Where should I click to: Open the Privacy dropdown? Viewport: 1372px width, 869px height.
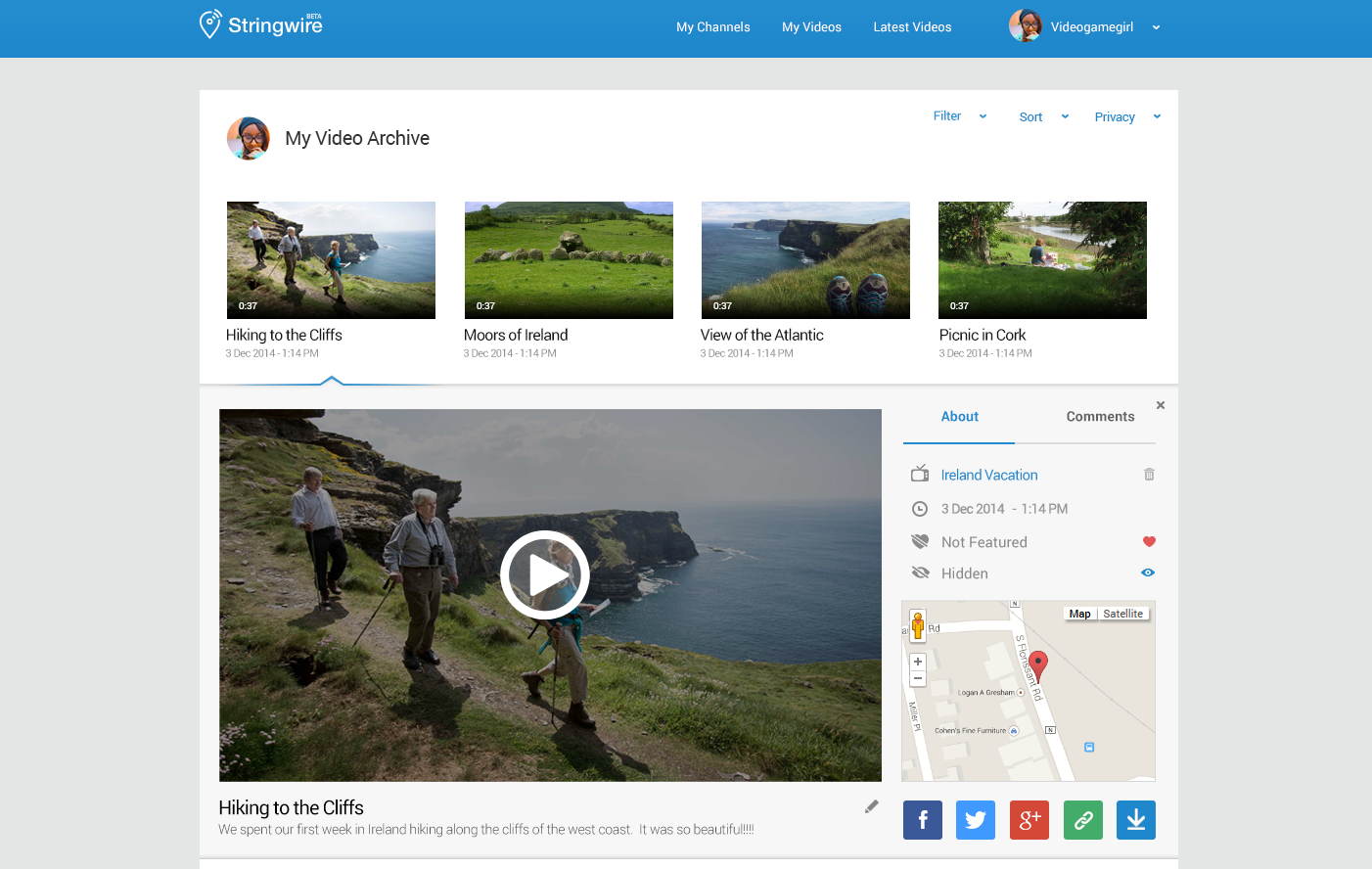(x=1127, y=117)
